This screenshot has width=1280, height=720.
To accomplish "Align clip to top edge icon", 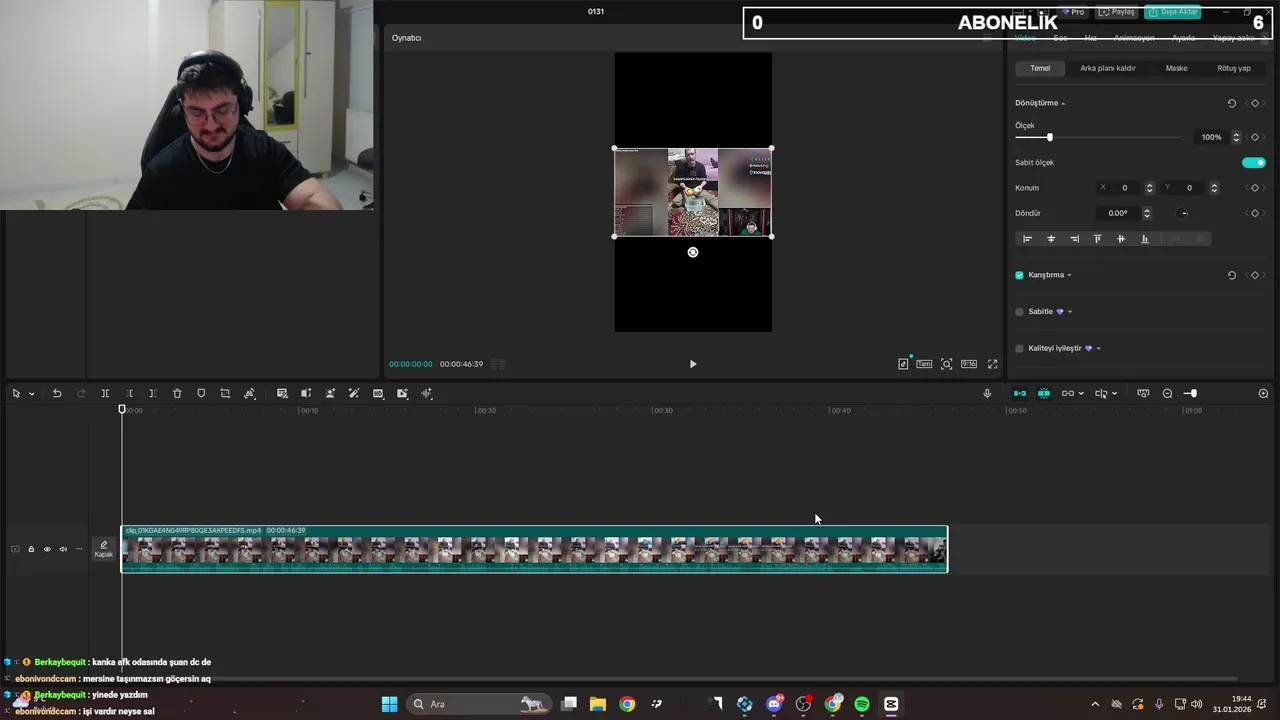I will (x=1097, y=239).
